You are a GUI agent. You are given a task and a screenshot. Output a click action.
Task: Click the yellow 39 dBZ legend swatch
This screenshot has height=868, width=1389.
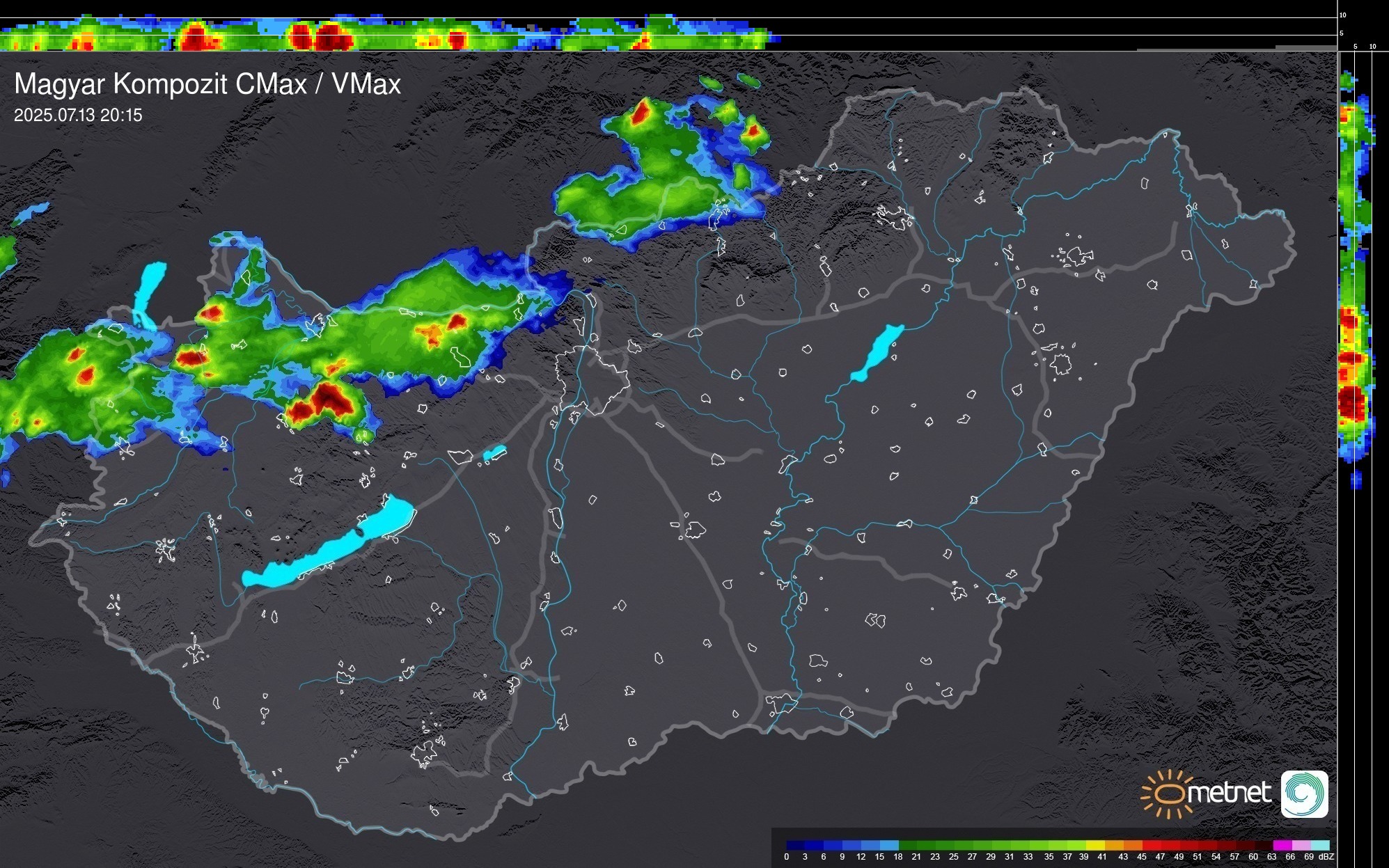(x=1094, y=845)
